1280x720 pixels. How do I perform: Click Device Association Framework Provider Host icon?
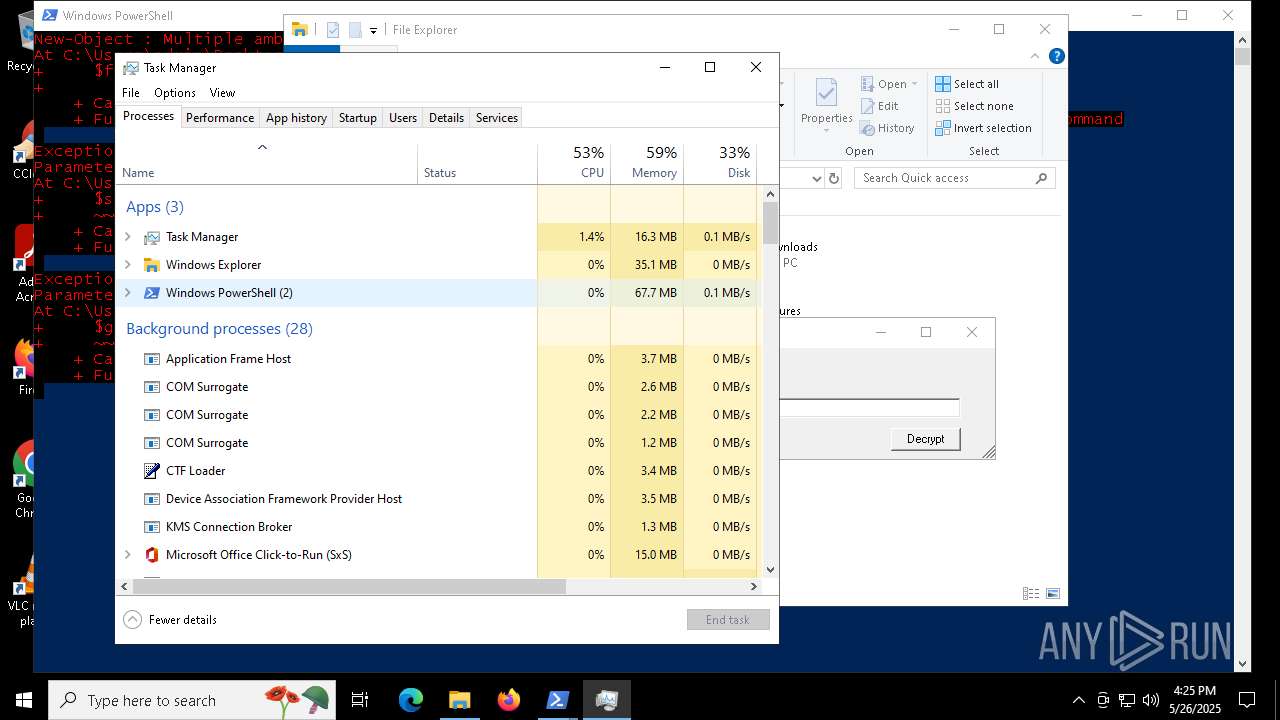[152, 499]
